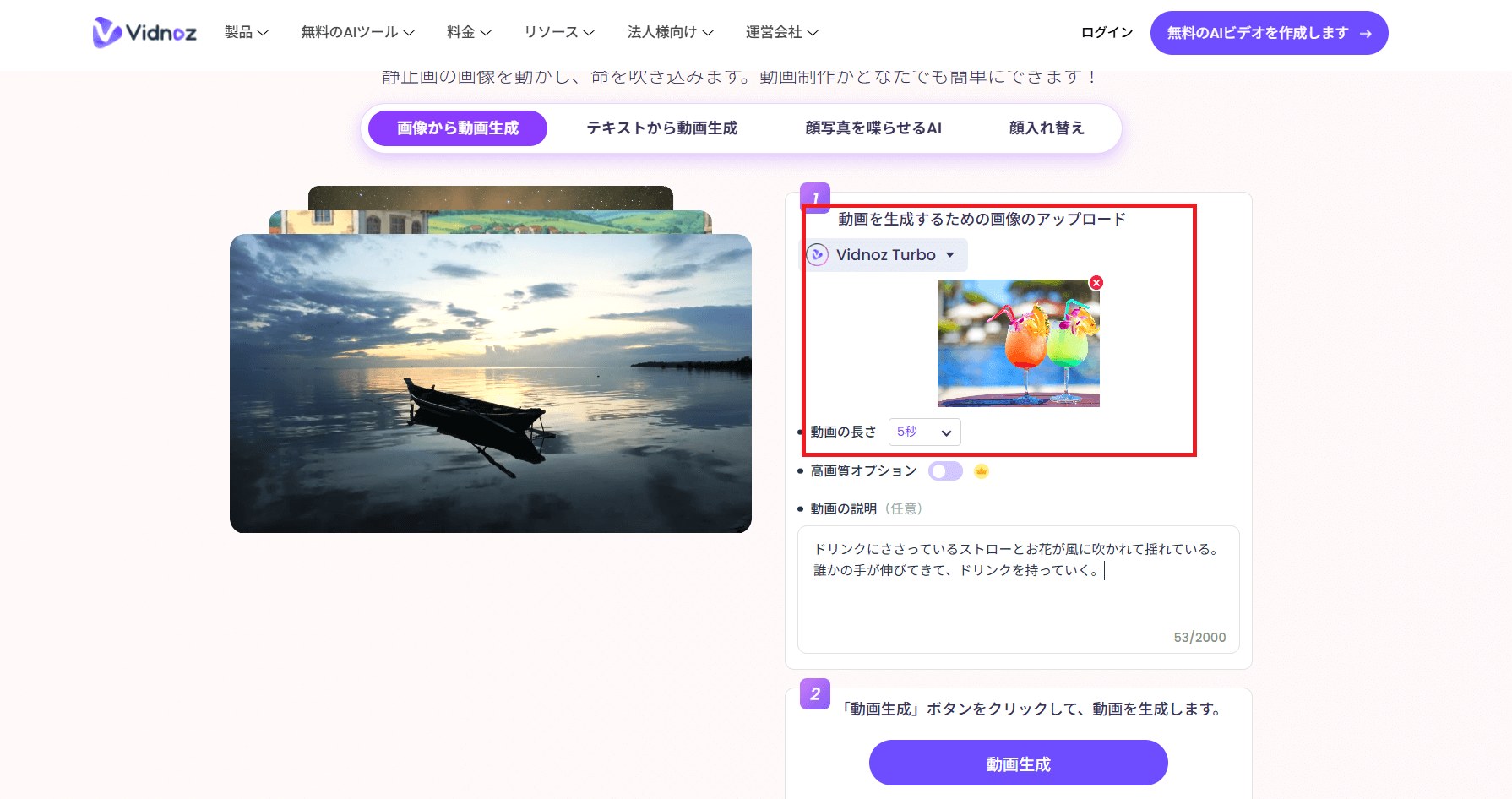
Task: Open the 法人様向け menu item
Action: click(x=669, y=32)
